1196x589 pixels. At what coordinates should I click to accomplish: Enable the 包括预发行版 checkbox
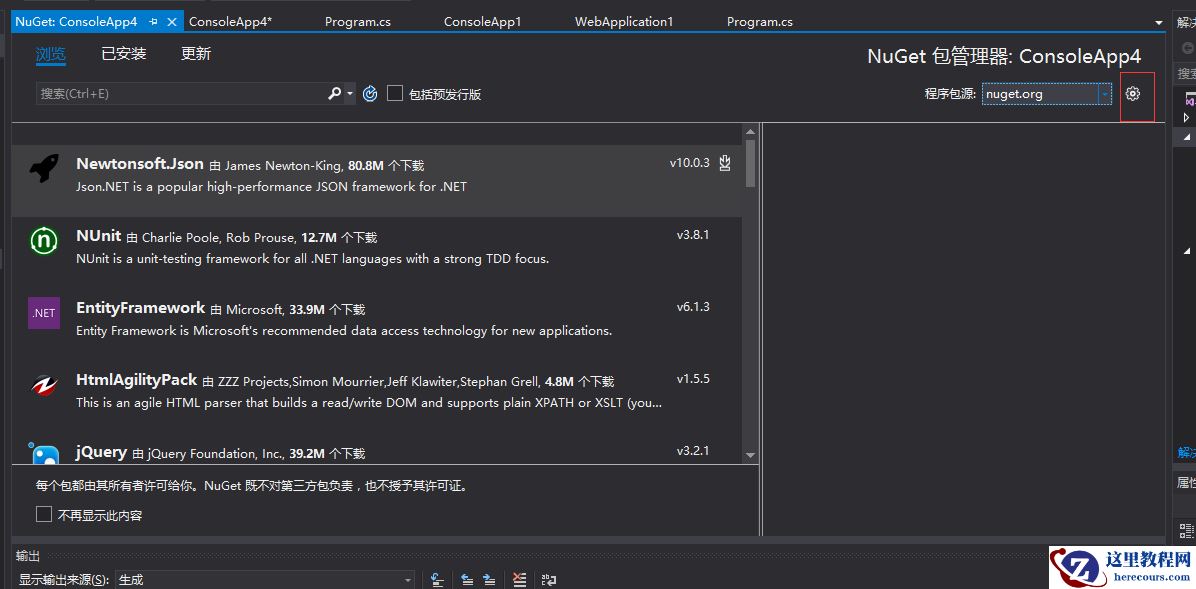coord(394,93)
